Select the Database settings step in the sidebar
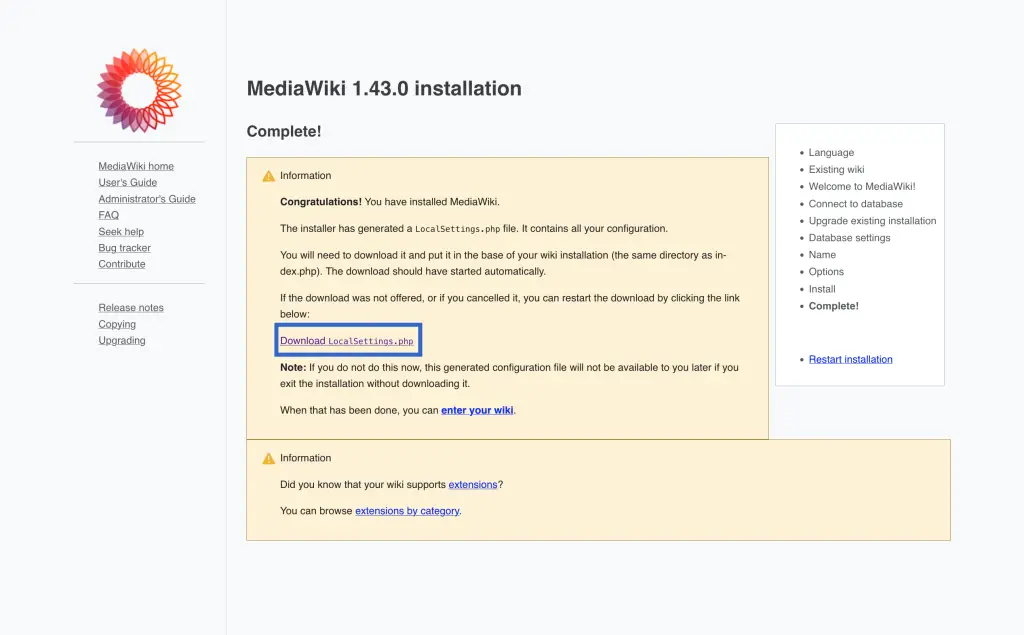 pyautogui.click(x=850, y=237)
